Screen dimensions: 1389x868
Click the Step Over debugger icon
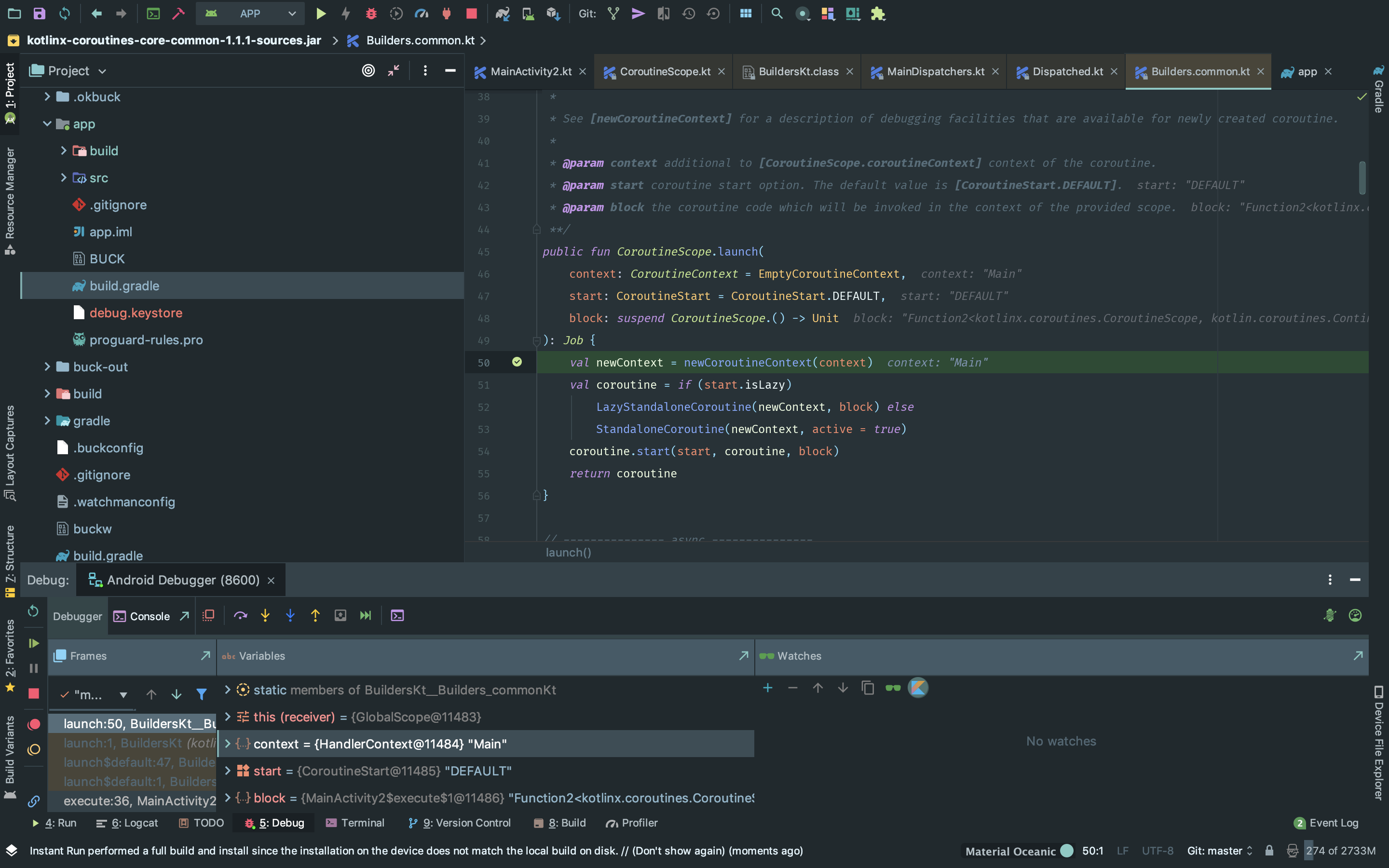tap(241, 615)
